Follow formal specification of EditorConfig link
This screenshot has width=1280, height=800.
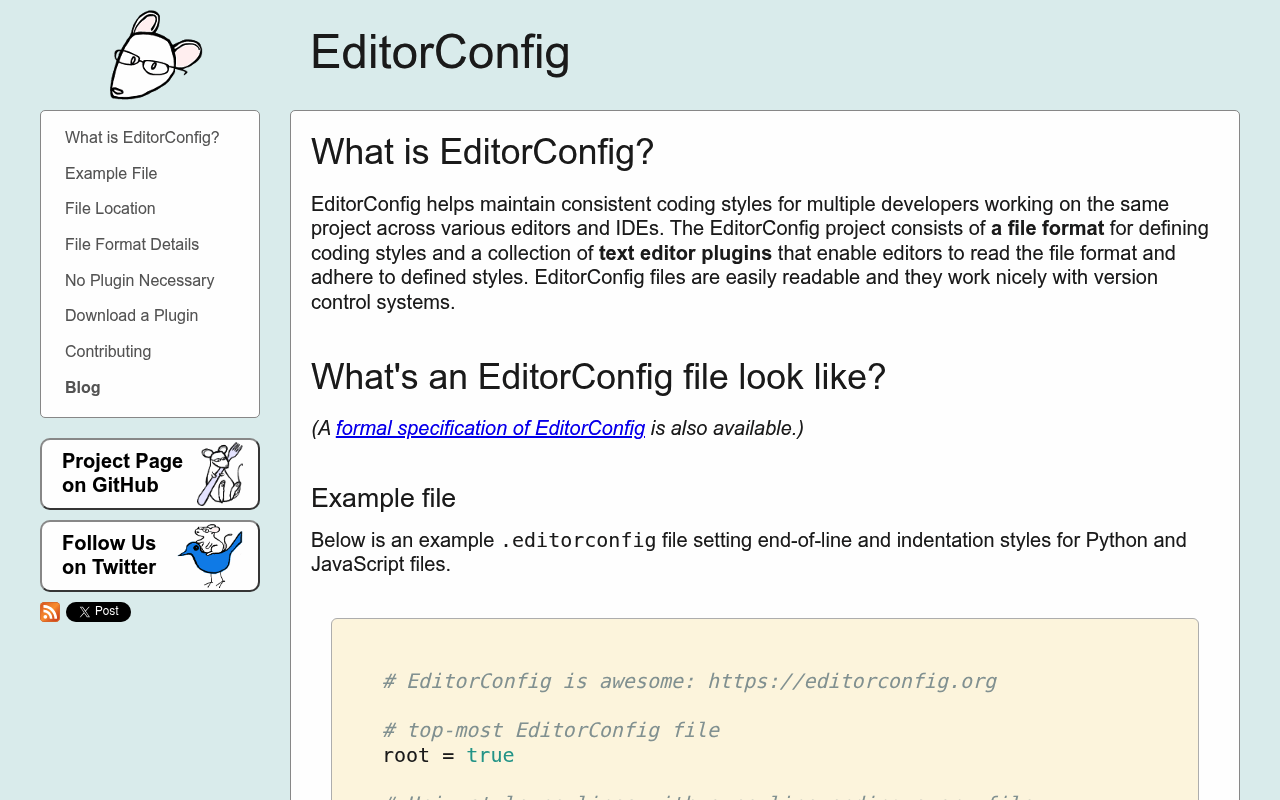click(x=490, y=428)
